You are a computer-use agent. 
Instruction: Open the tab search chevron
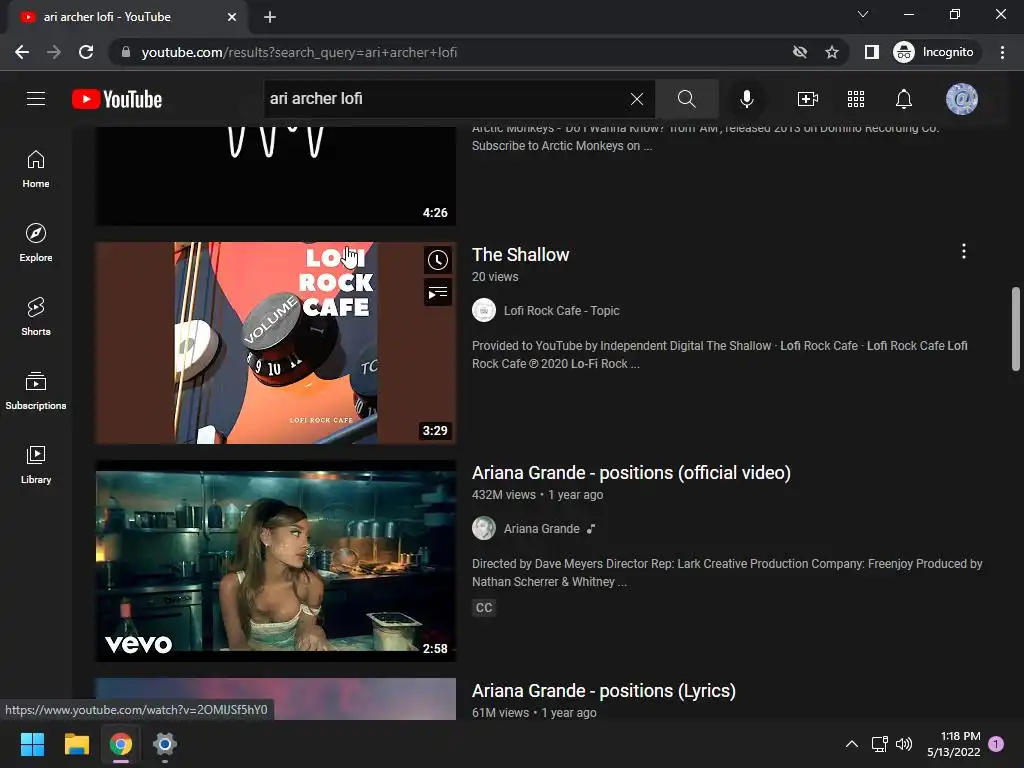click(863, 14)
